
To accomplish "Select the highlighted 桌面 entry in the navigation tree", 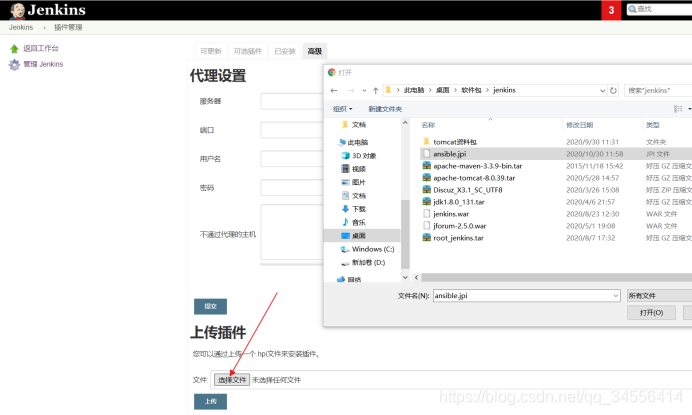I will click(x=362, y=236).
